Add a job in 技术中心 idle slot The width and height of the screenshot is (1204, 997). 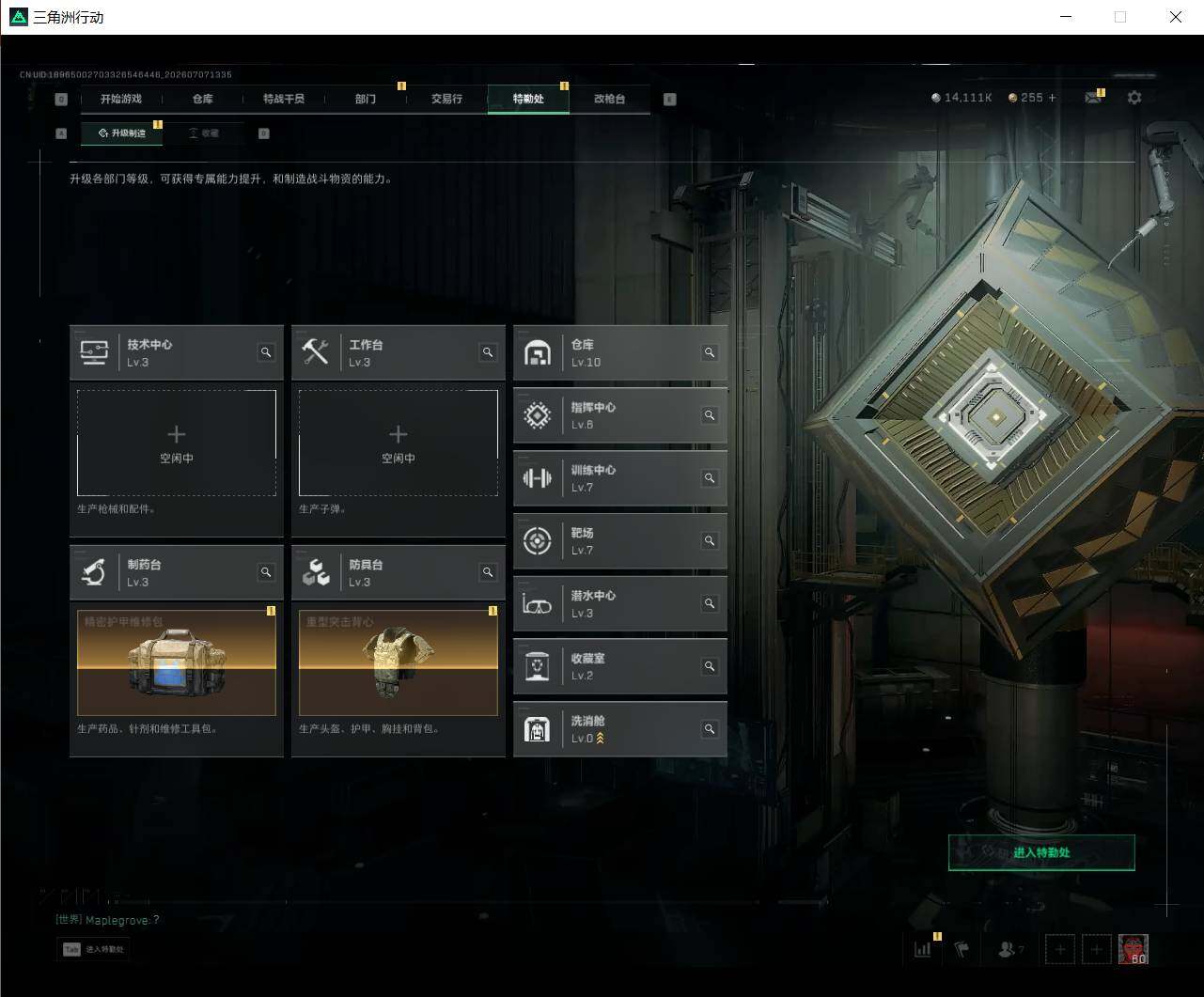(x=177, y=443)
